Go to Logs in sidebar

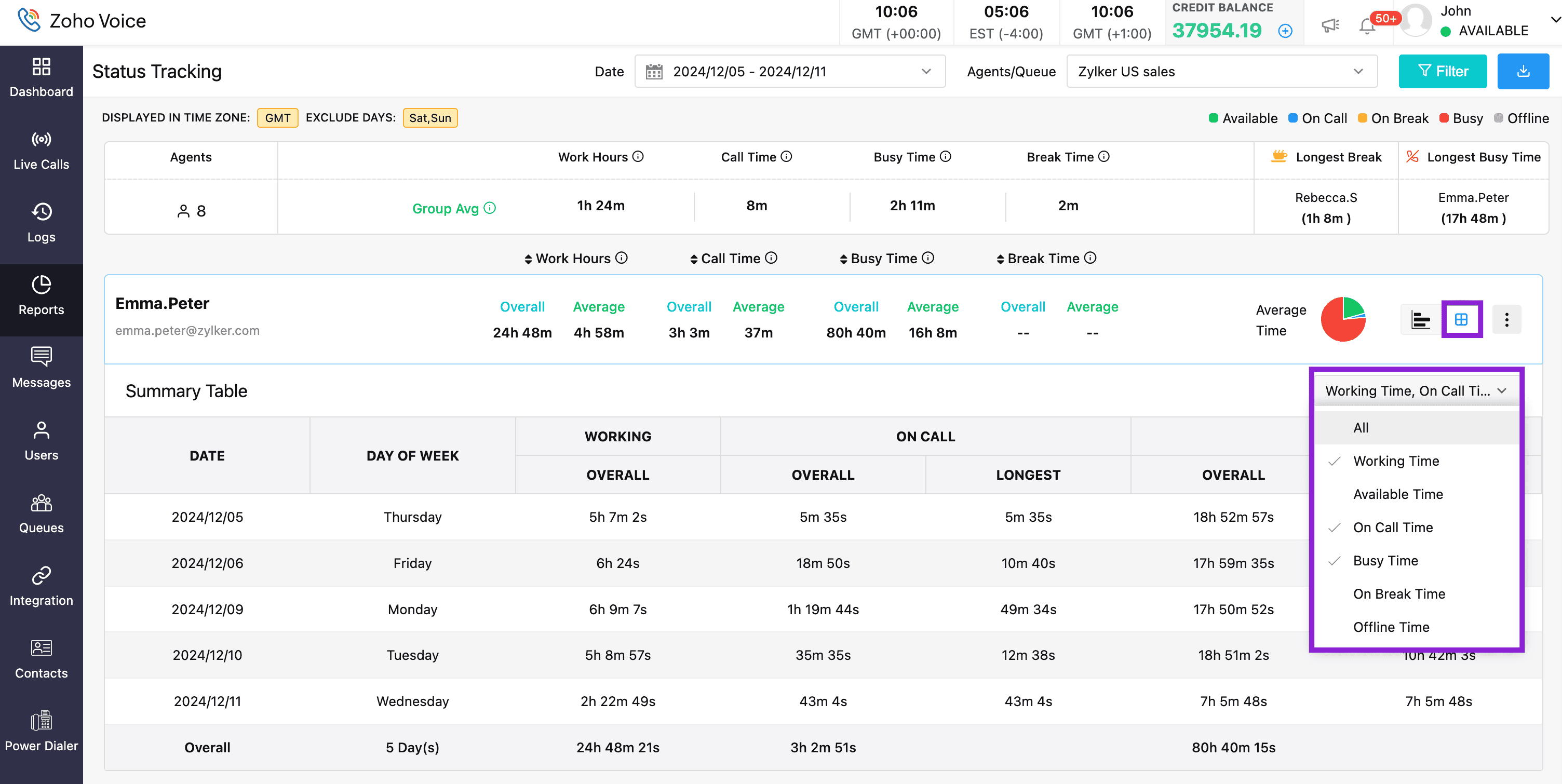(x=41, y=223)
